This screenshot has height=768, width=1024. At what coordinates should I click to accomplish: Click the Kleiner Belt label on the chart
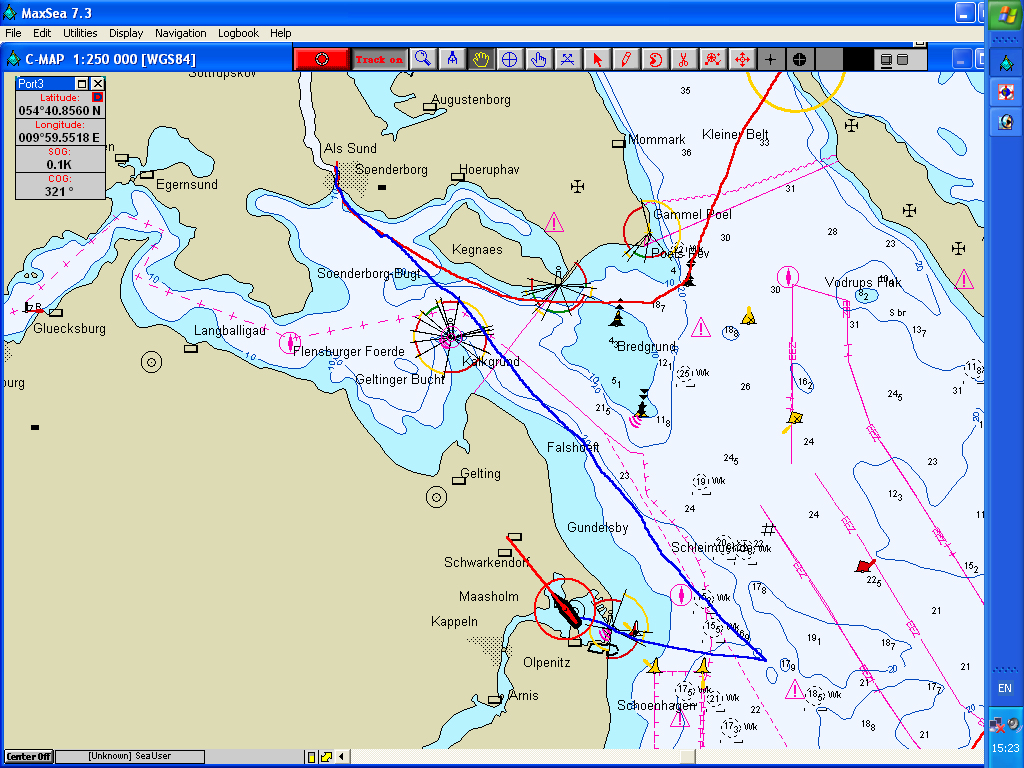pyautogui.click(x=735, y=135)
